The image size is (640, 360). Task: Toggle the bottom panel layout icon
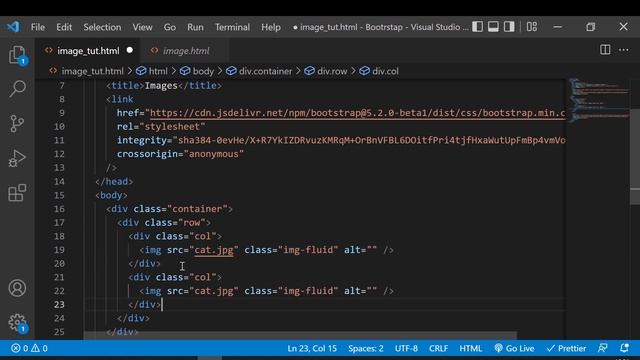pyautogui.click(x=493, y=27)
